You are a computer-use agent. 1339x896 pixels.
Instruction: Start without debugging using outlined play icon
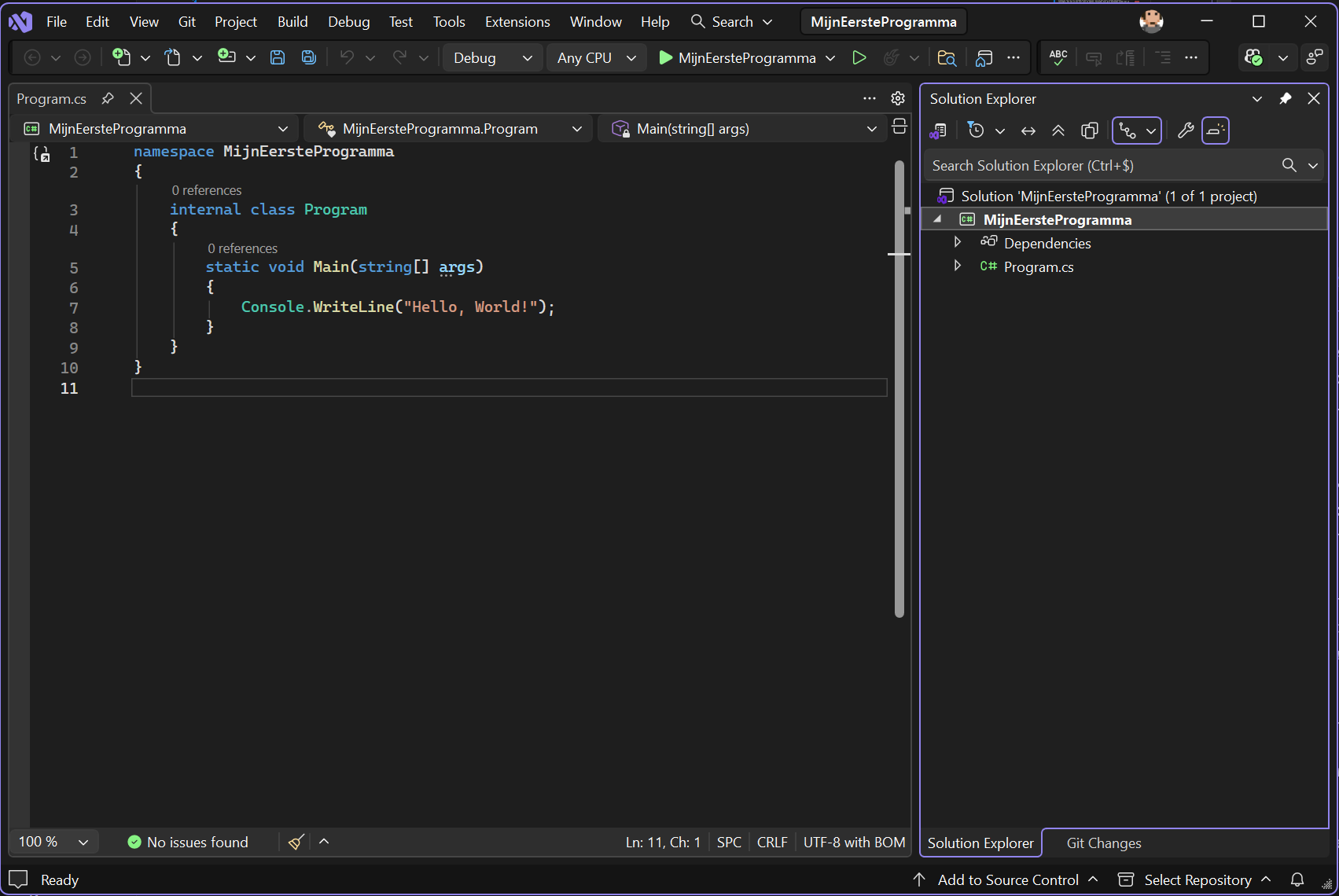[x=859, y=57]
